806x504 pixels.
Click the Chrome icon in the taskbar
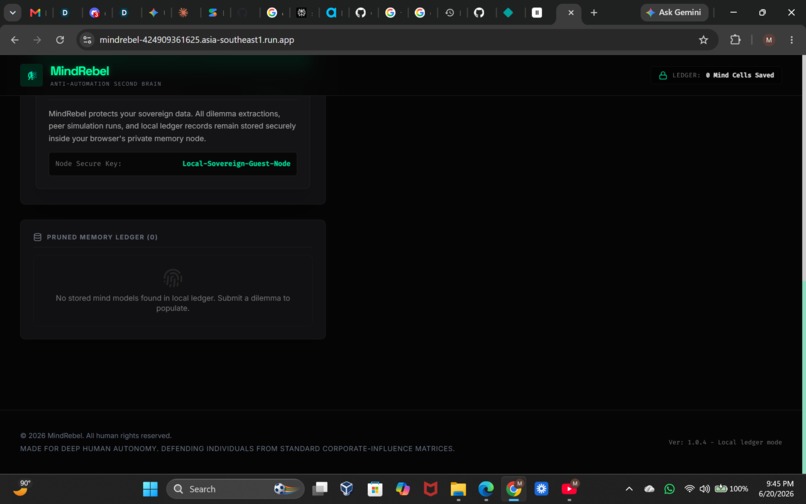click(x=514, y=489)
